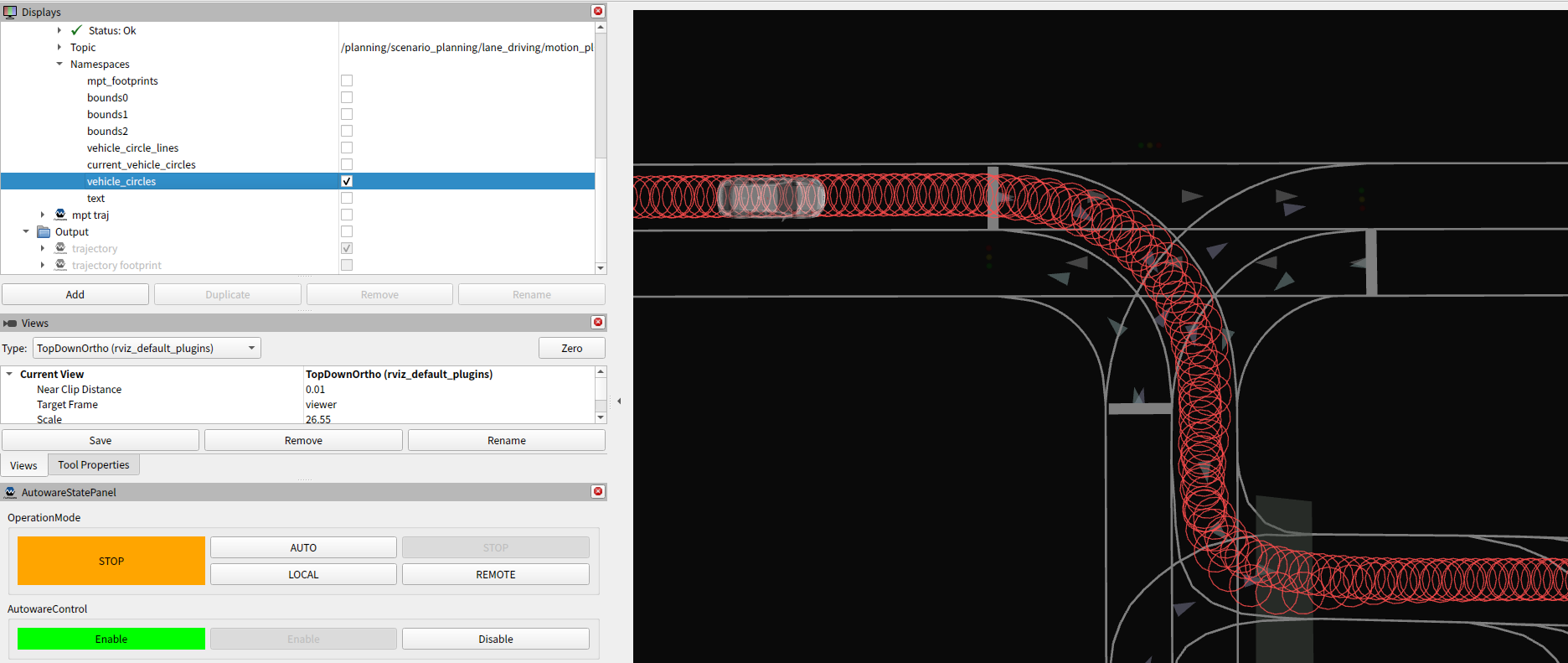
Task: Enable the mpt_footprints namespace checkbox
Action: 347,80
